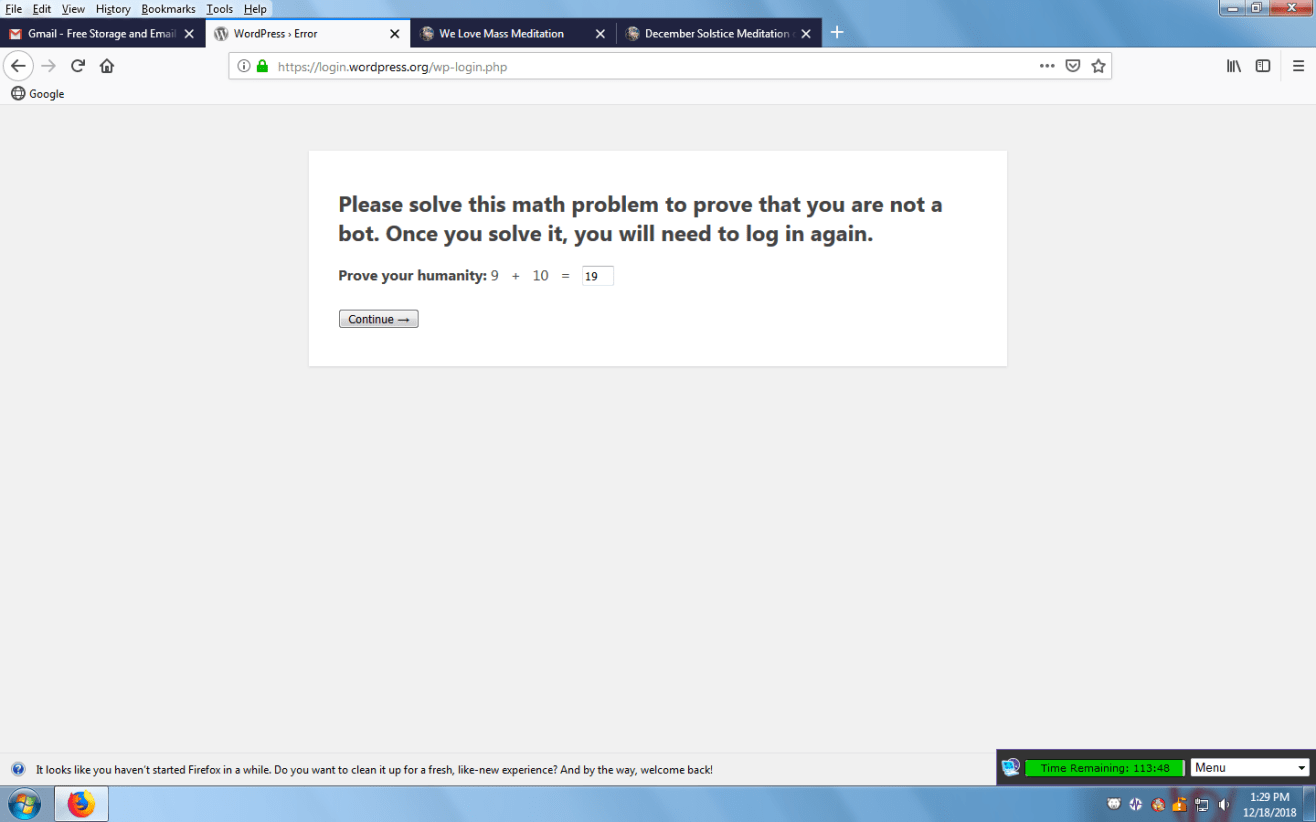The image size is (1316, 822).
Task: Go to the Firefox Home icon
Action: point(107,66)
